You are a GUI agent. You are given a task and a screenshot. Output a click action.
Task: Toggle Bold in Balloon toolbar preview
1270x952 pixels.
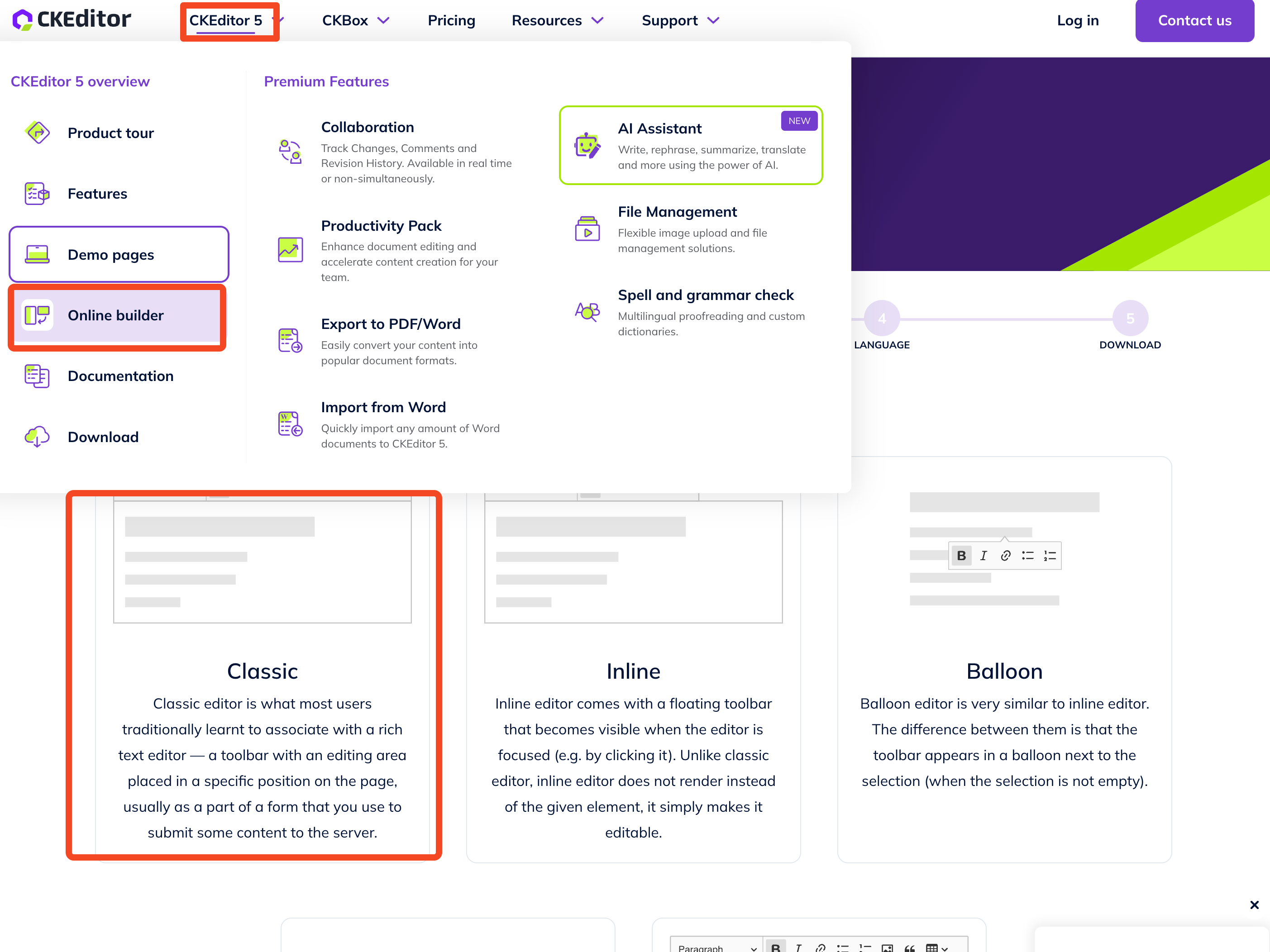tap(961, 556)
